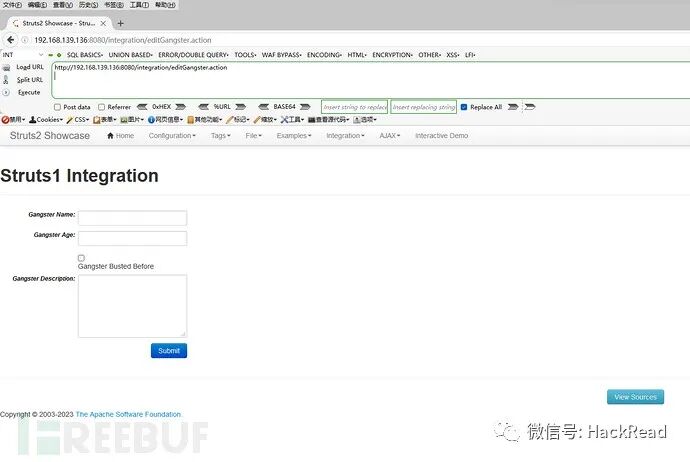Screen dimensions: 690x462
Task: Click the Gangster Description textarea
Action: click(x=132, y=306)
